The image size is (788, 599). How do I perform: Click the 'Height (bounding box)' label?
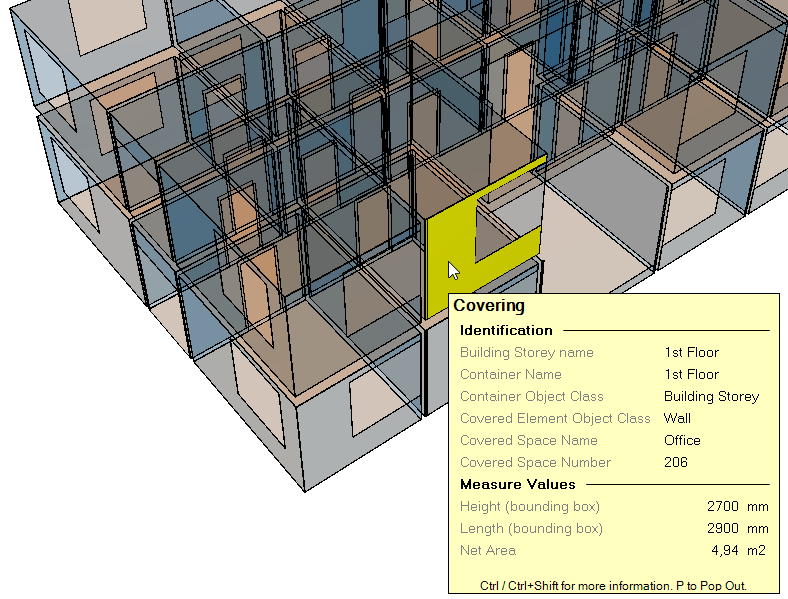point(530,507)
